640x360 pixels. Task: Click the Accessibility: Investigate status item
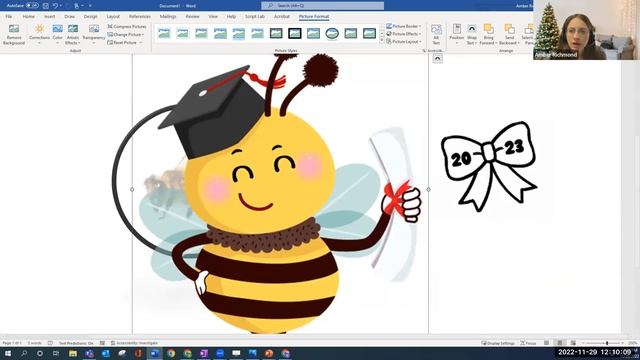tap(134, 343)
